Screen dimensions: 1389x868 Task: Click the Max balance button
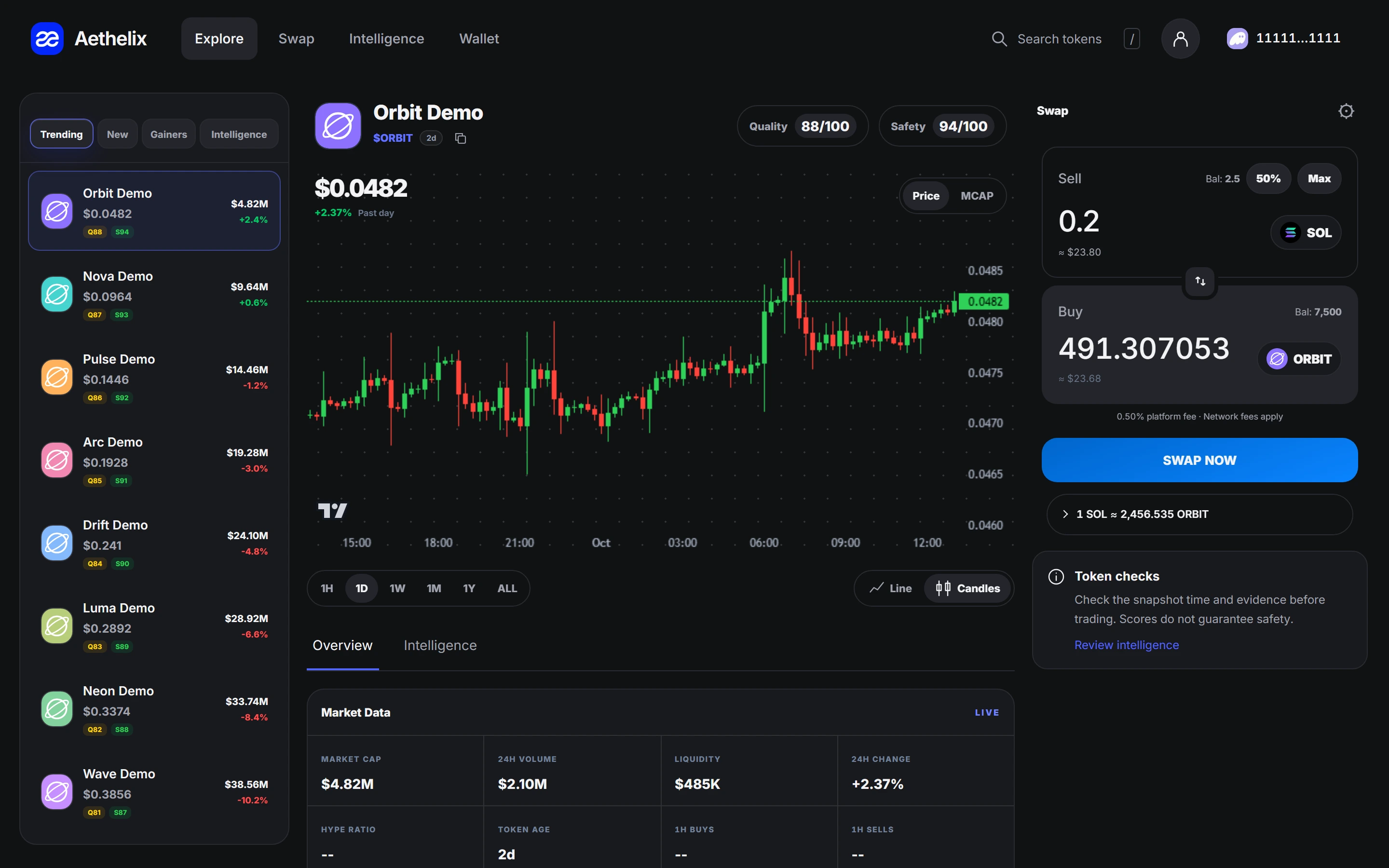tap(1319, 178)
